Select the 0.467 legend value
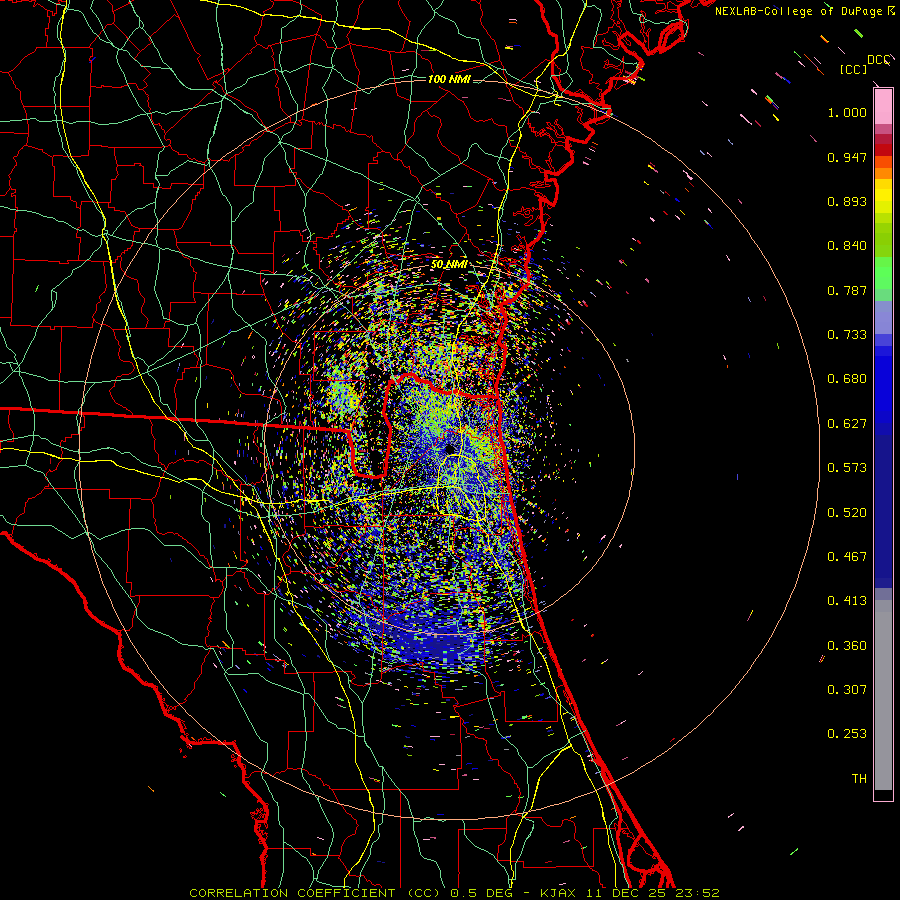The width and height of the screenshot is (900, 900). coord(847,557)
